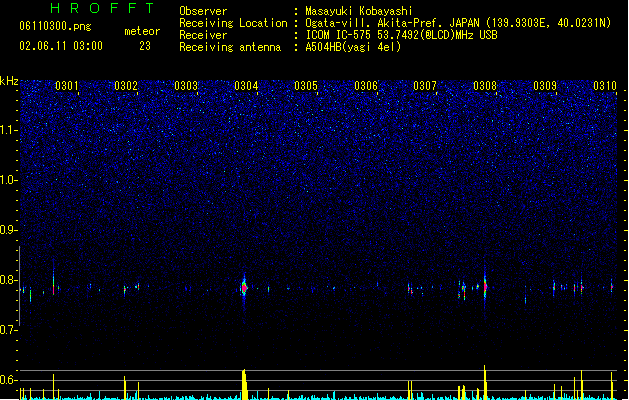The height and width of the screenshot is (400, 629).
Task: Click the 0.9 frequency axis label
Action: click(x=9, y=230)
